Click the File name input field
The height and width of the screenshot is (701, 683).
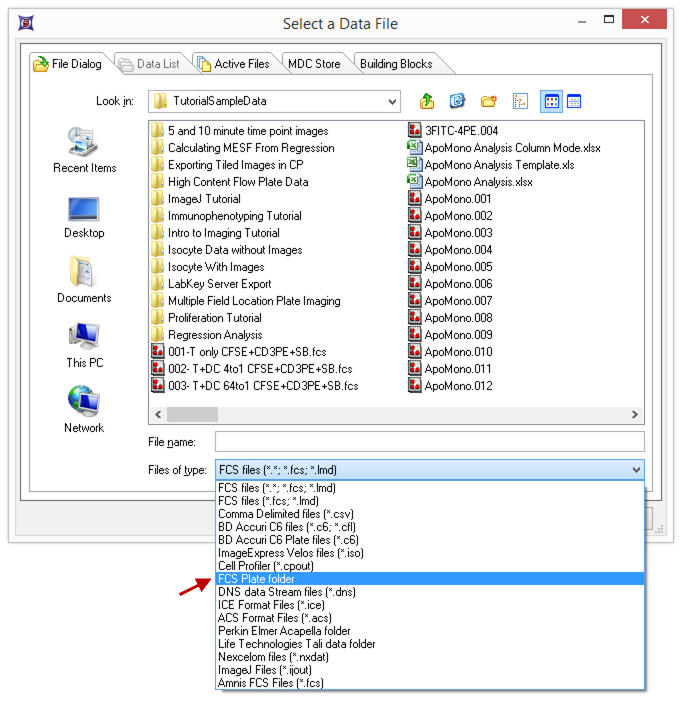429,441
